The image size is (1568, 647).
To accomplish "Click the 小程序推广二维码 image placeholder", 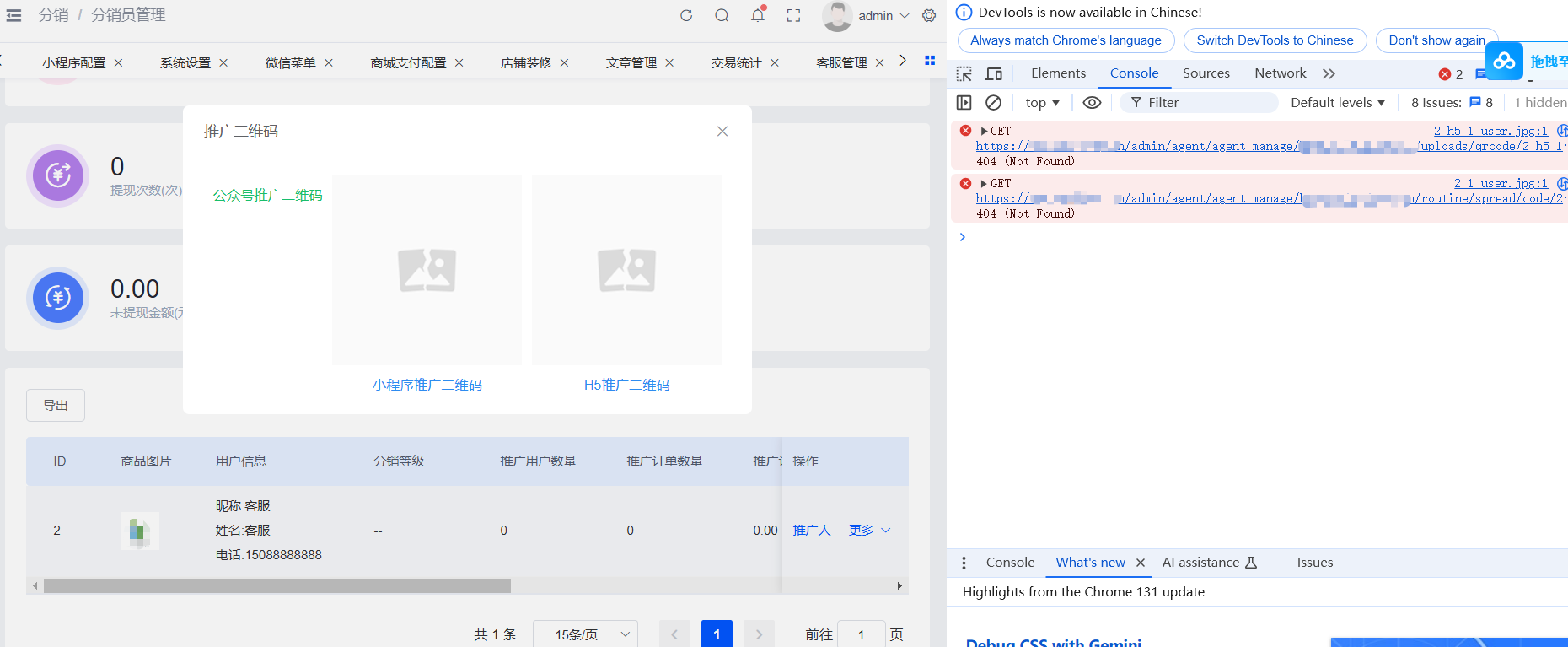I will point(427,270).
